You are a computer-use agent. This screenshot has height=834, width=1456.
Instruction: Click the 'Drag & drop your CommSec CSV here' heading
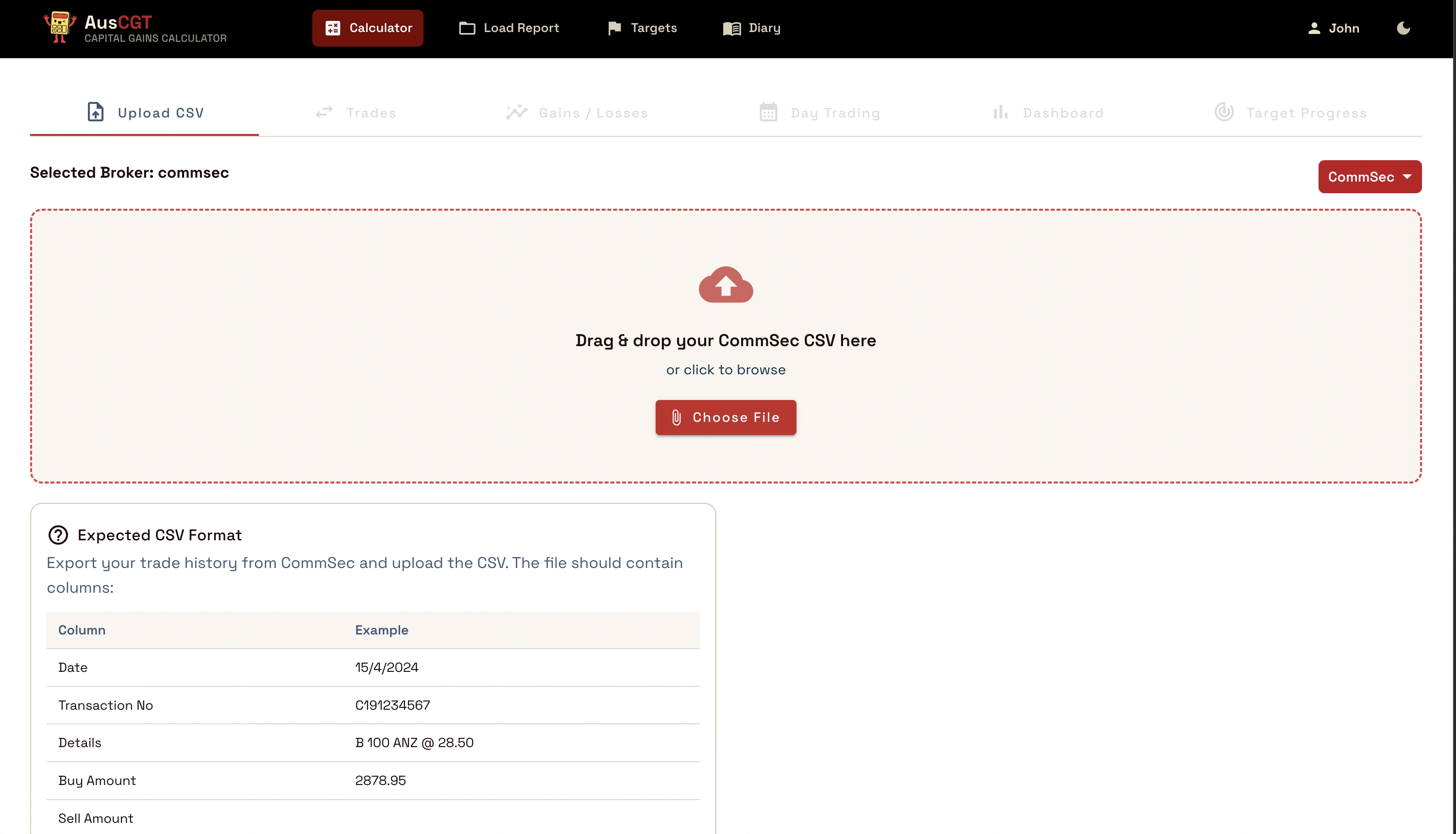coord(726,341)
